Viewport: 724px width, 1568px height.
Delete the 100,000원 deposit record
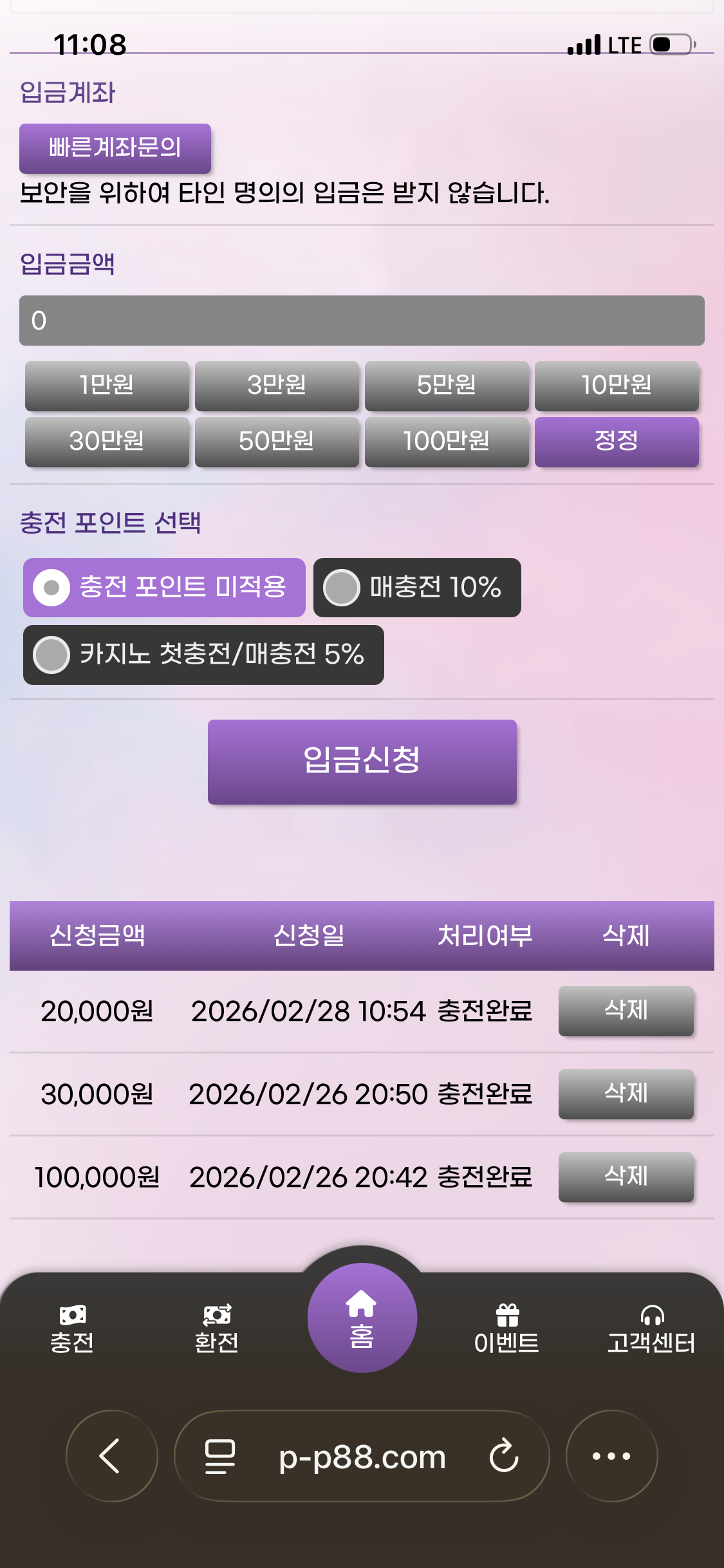coord(626,1177)
